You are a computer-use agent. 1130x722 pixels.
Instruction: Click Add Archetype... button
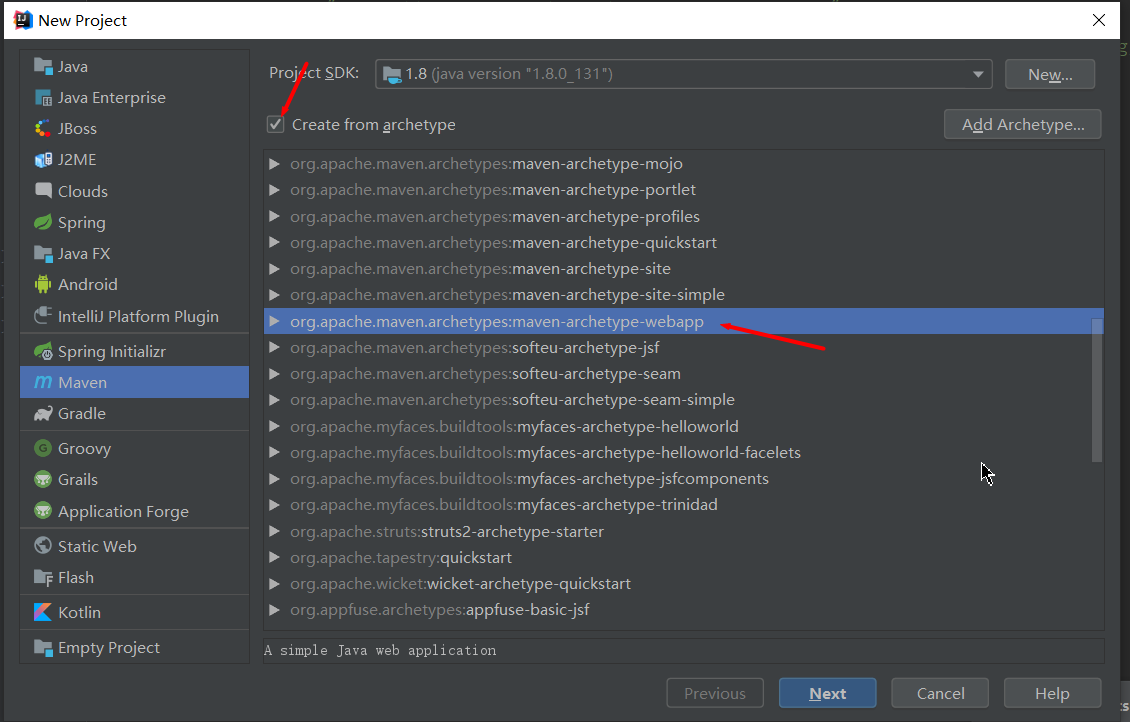click(x=1023, y=124)
